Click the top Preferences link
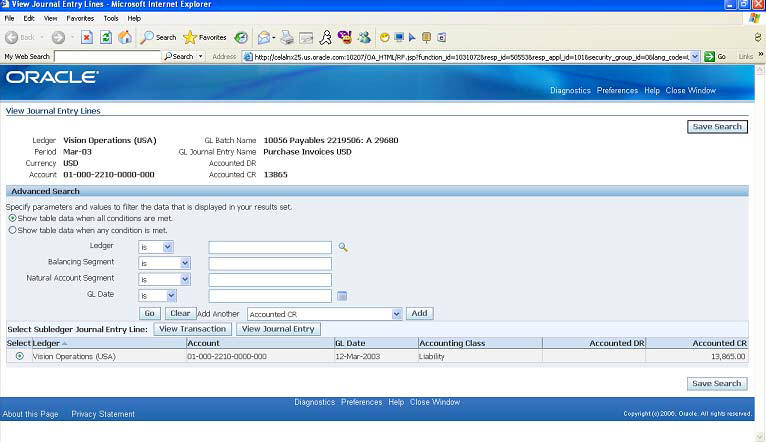This screenshot has height=442, width=766. pos(617,90)
